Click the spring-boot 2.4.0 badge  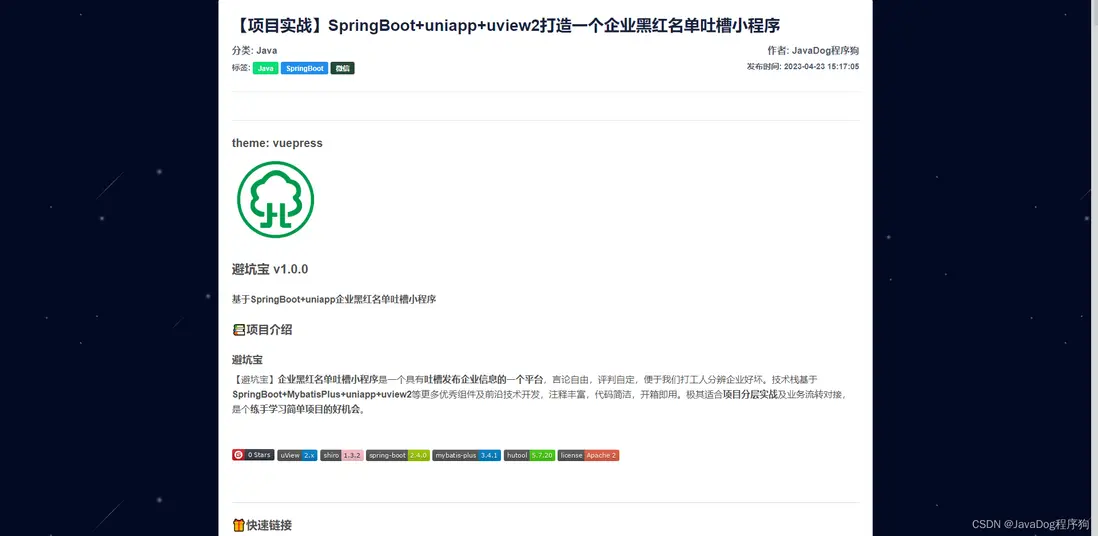[x=398, y=455]
